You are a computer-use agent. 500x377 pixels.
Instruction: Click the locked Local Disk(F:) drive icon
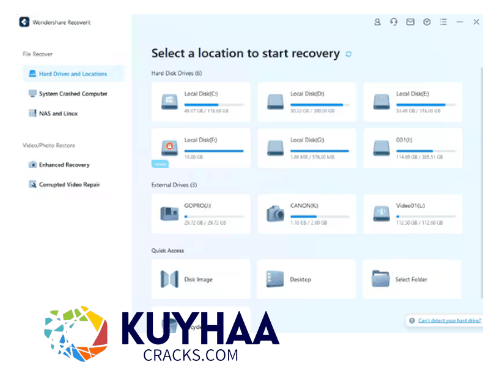(x=169, y=148)
